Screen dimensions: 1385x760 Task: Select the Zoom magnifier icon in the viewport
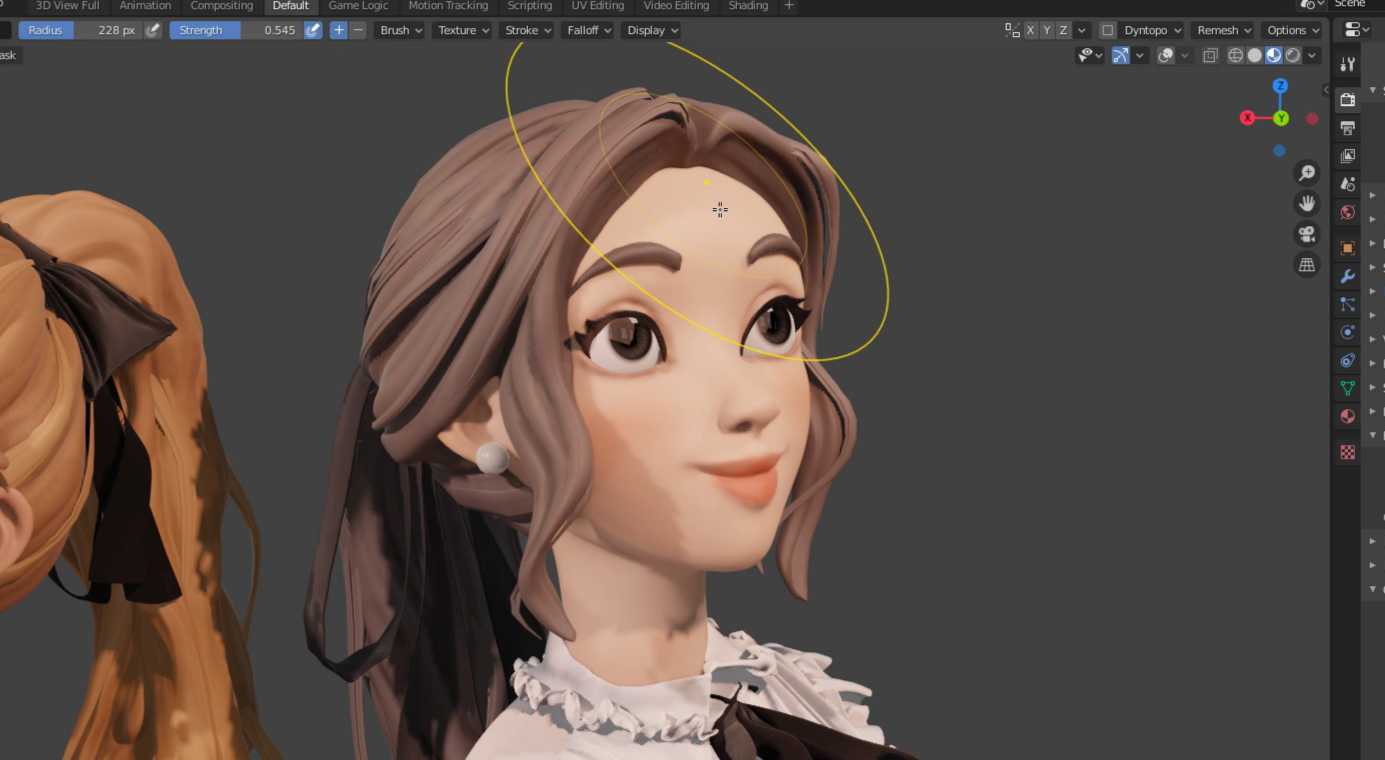pyautogui.click(x=1307, y=172)
